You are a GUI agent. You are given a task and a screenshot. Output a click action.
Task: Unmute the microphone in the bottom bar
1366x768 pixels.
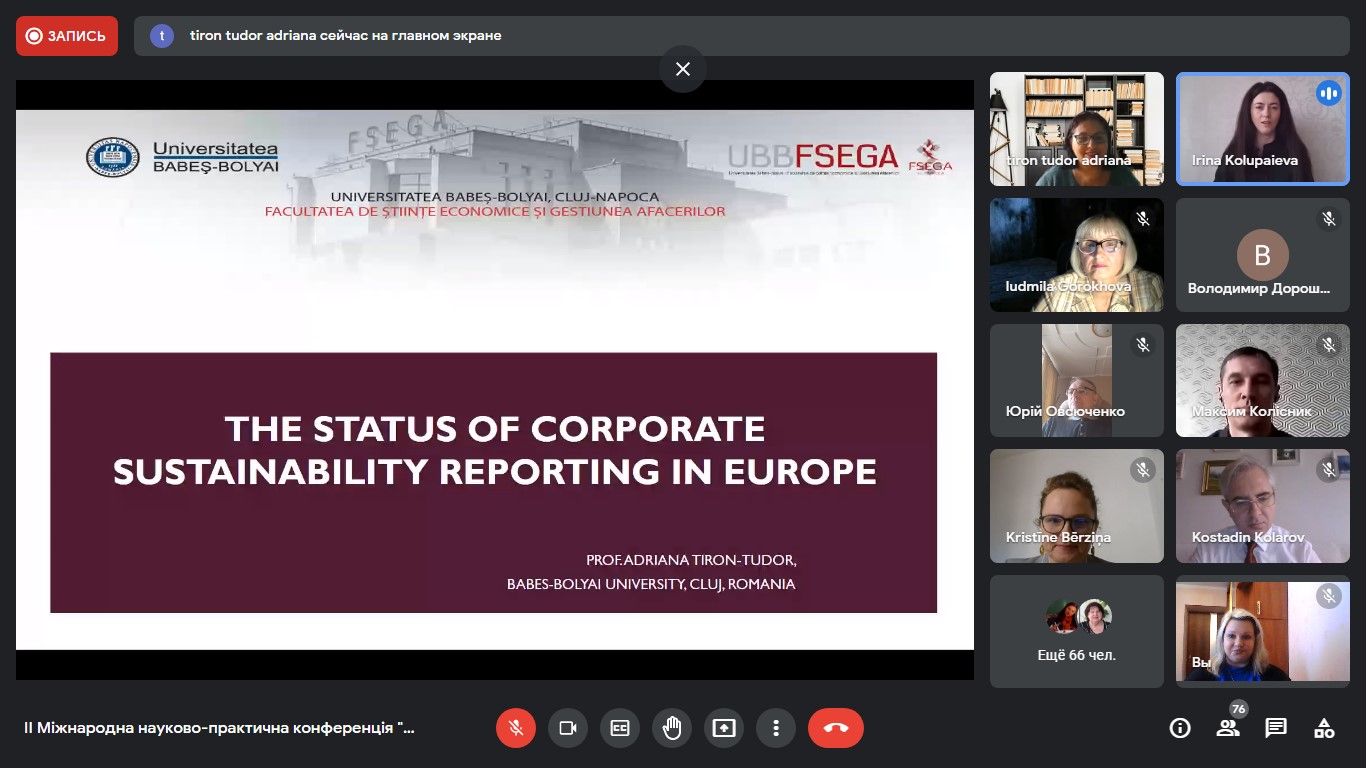pyautogui.click(x=516, y=728)
